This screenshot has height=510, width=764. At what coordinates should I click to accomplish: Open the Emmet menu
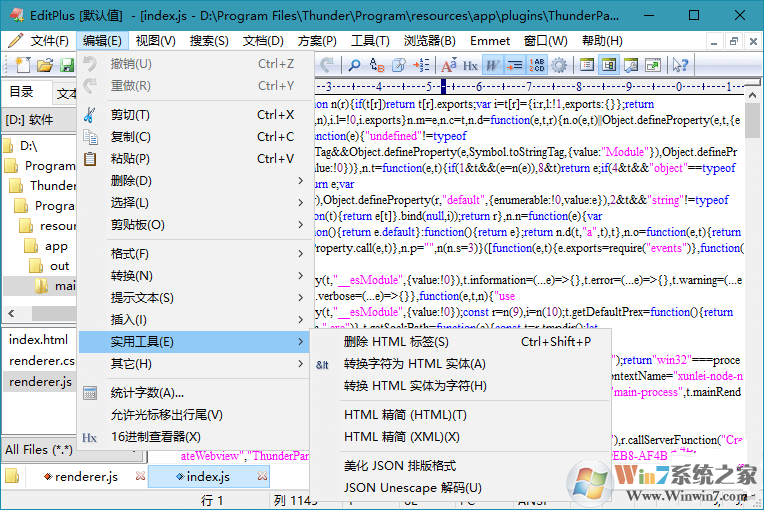[x=490, y=41]
